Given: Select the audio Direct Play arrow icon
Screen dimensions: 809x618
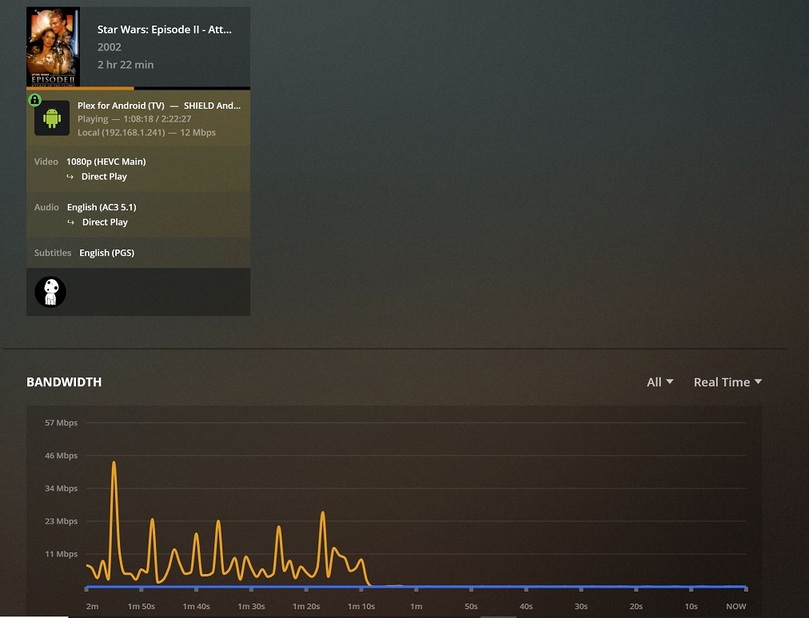Looking at the screenshot, I should tap(71, 222).
